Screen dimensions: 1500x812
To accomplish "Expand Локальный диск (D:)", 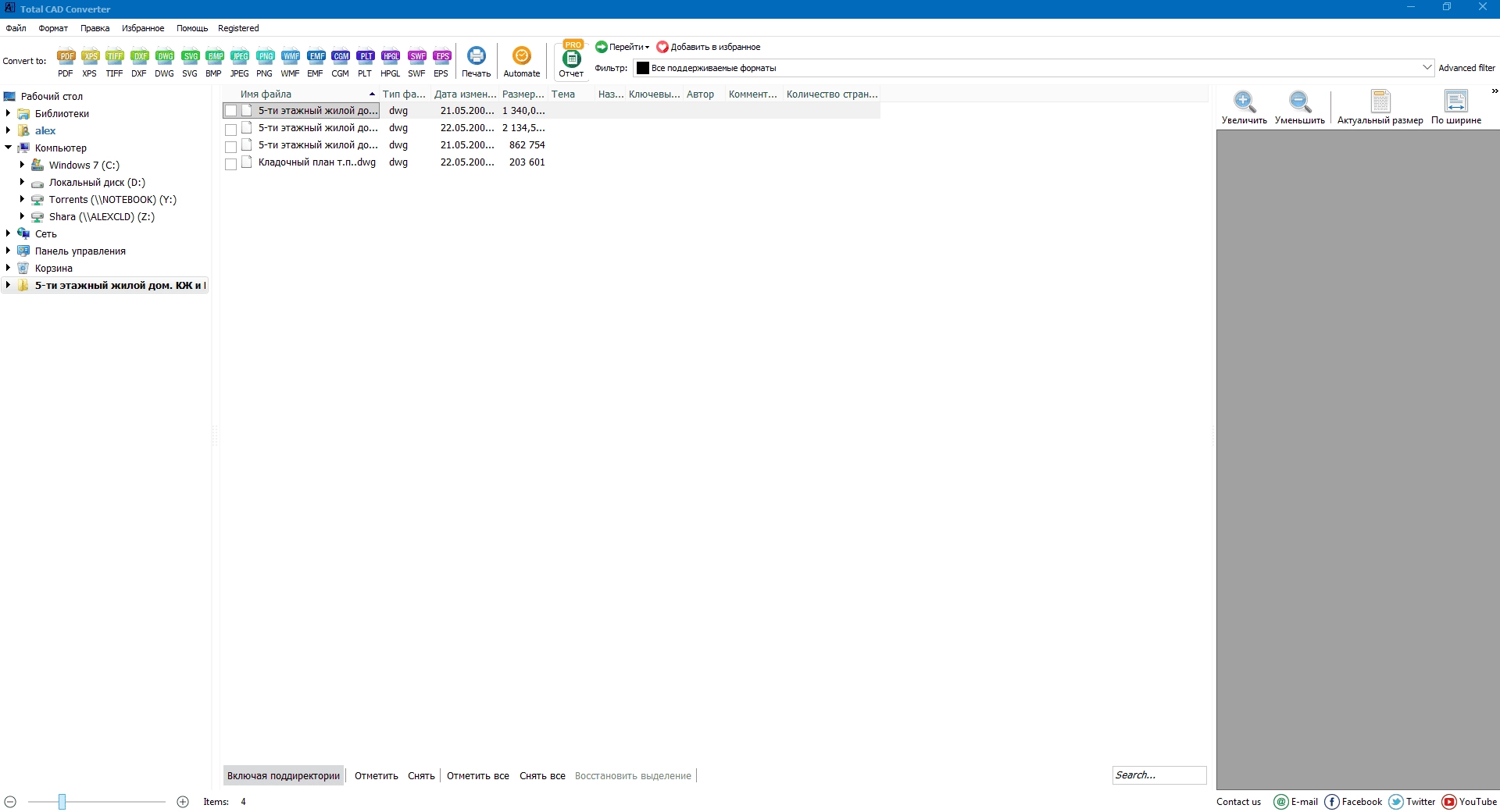I will [x=22, y=182].
